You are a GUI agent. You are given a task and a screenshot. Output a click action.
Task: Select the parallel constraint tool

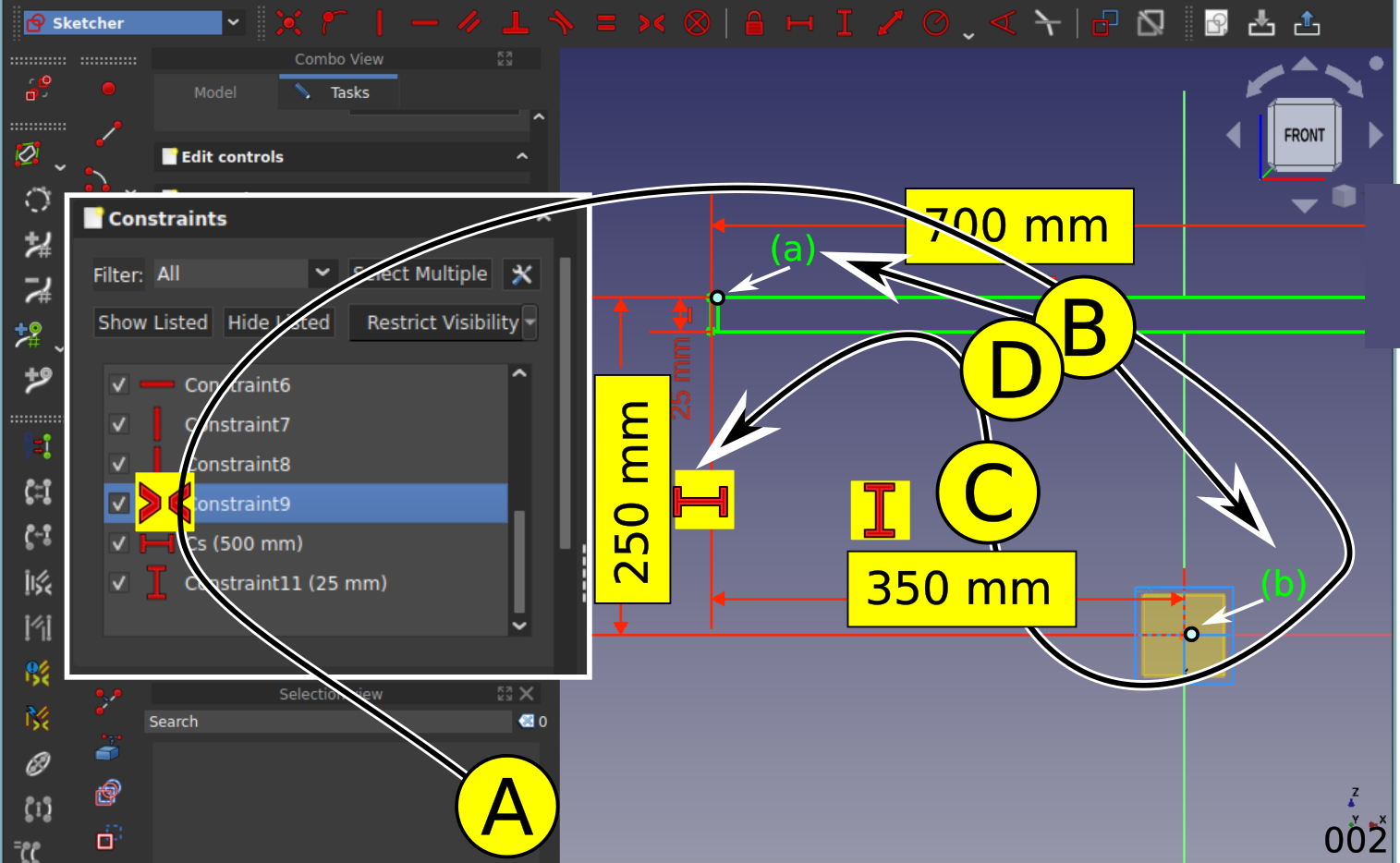[x=469, y=22]
